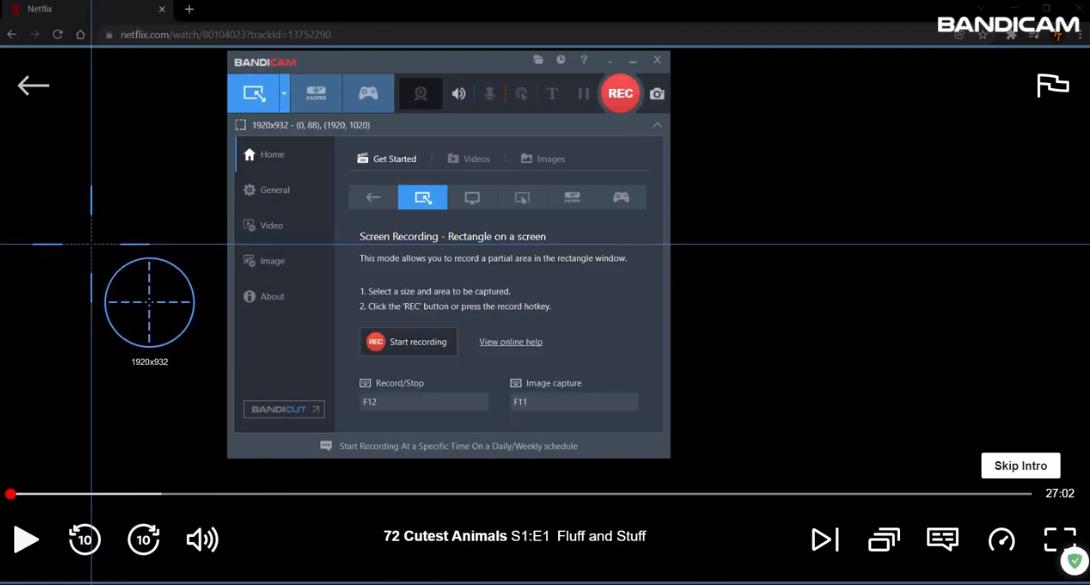Play the Netflix video
1090x585 pixels.
tap(26, 540)
